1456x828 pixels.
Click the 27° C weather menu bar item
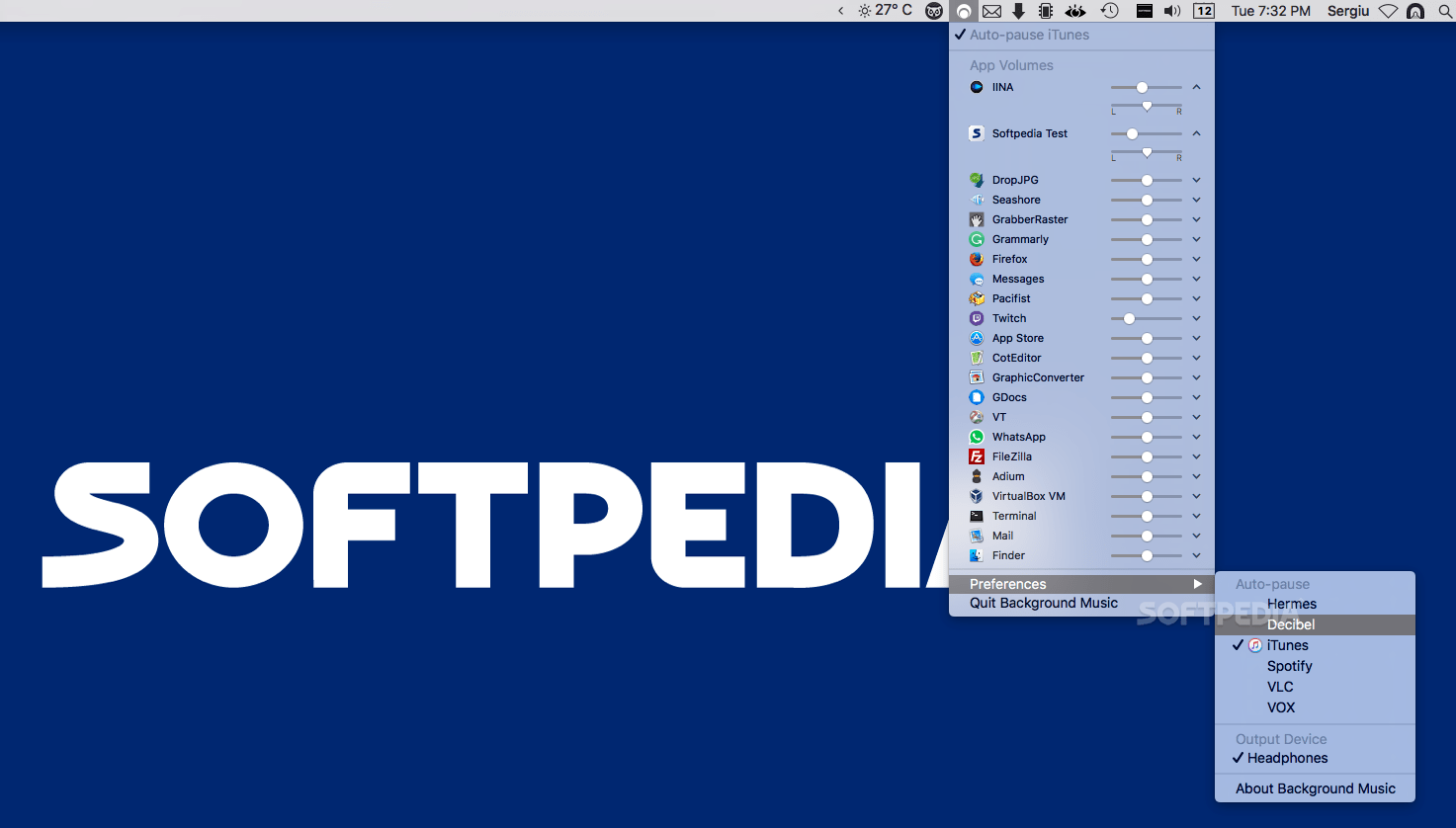click(x=885, y=11)
